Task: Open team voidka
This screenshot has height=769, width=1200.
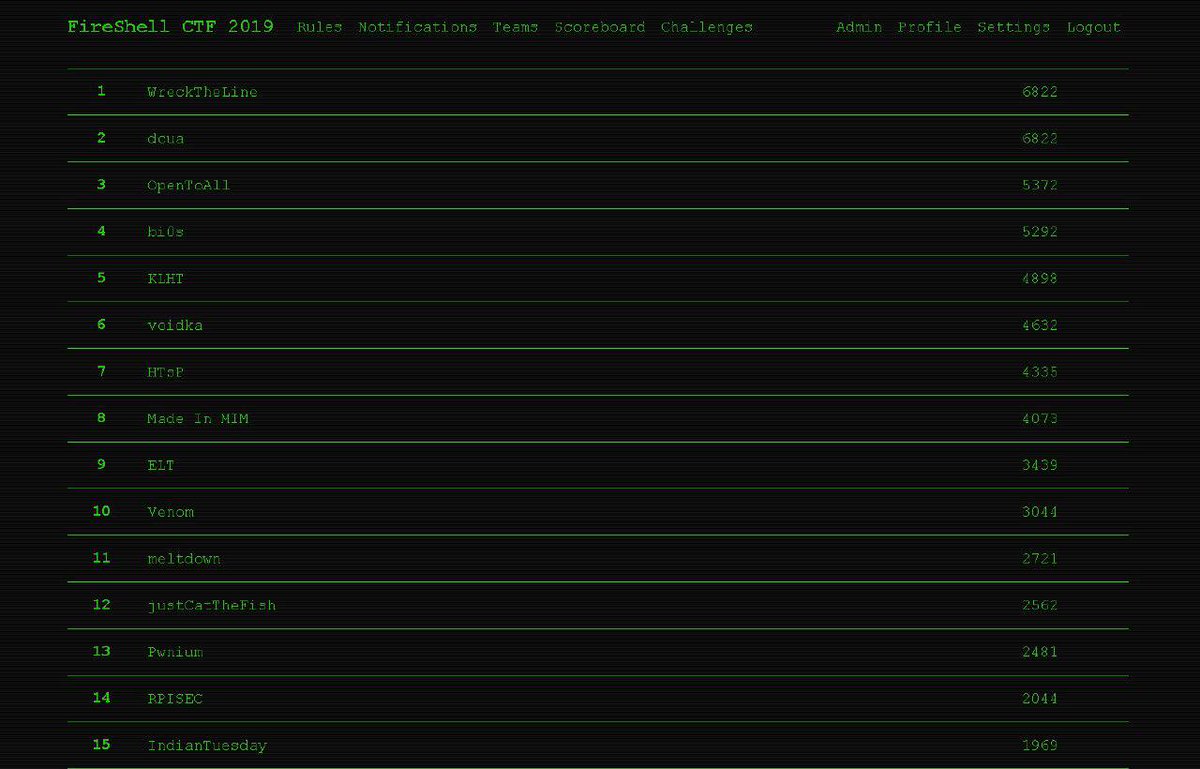Action: pyautogui.click(x=175, y=325)
